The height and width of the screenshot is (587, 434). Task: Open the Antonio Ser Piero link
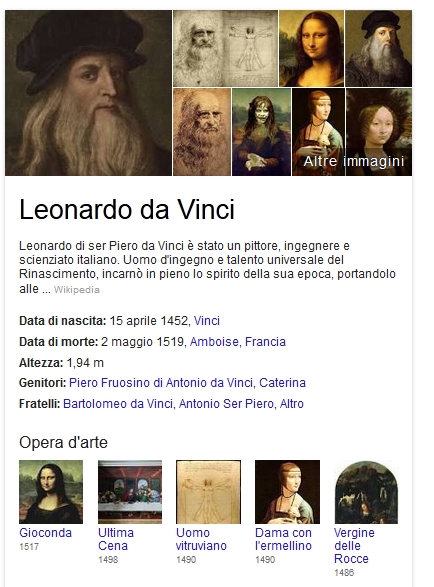226,404
